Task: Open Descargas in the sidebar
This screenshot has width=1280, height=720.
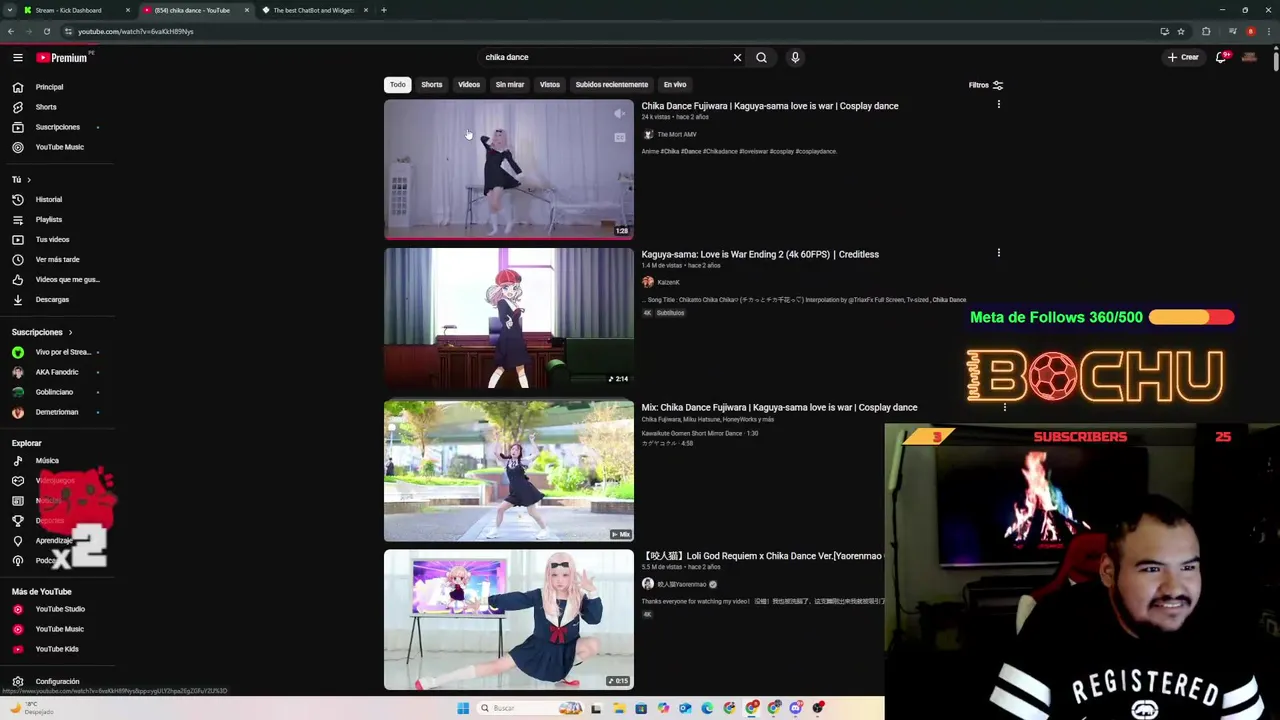Action: tap(52, 299)
